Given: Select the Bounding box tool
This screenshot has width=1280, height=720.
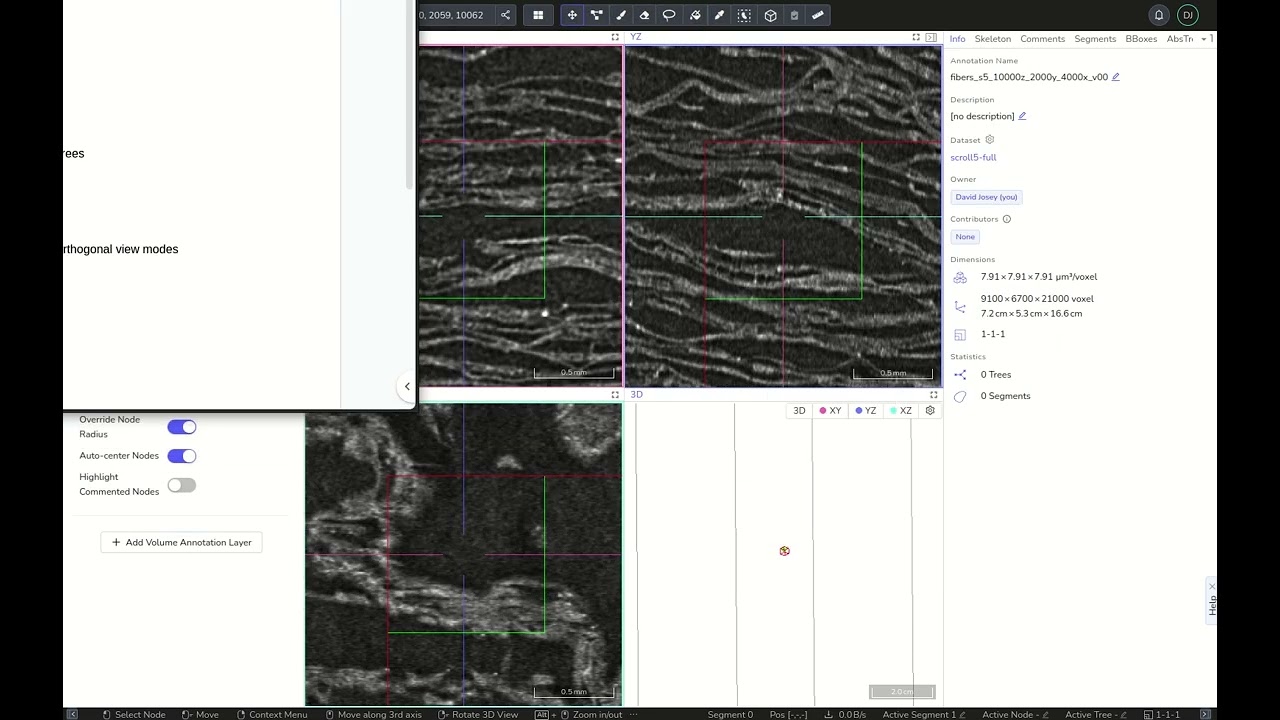Looking at the screenshot, I should [770, 15].
